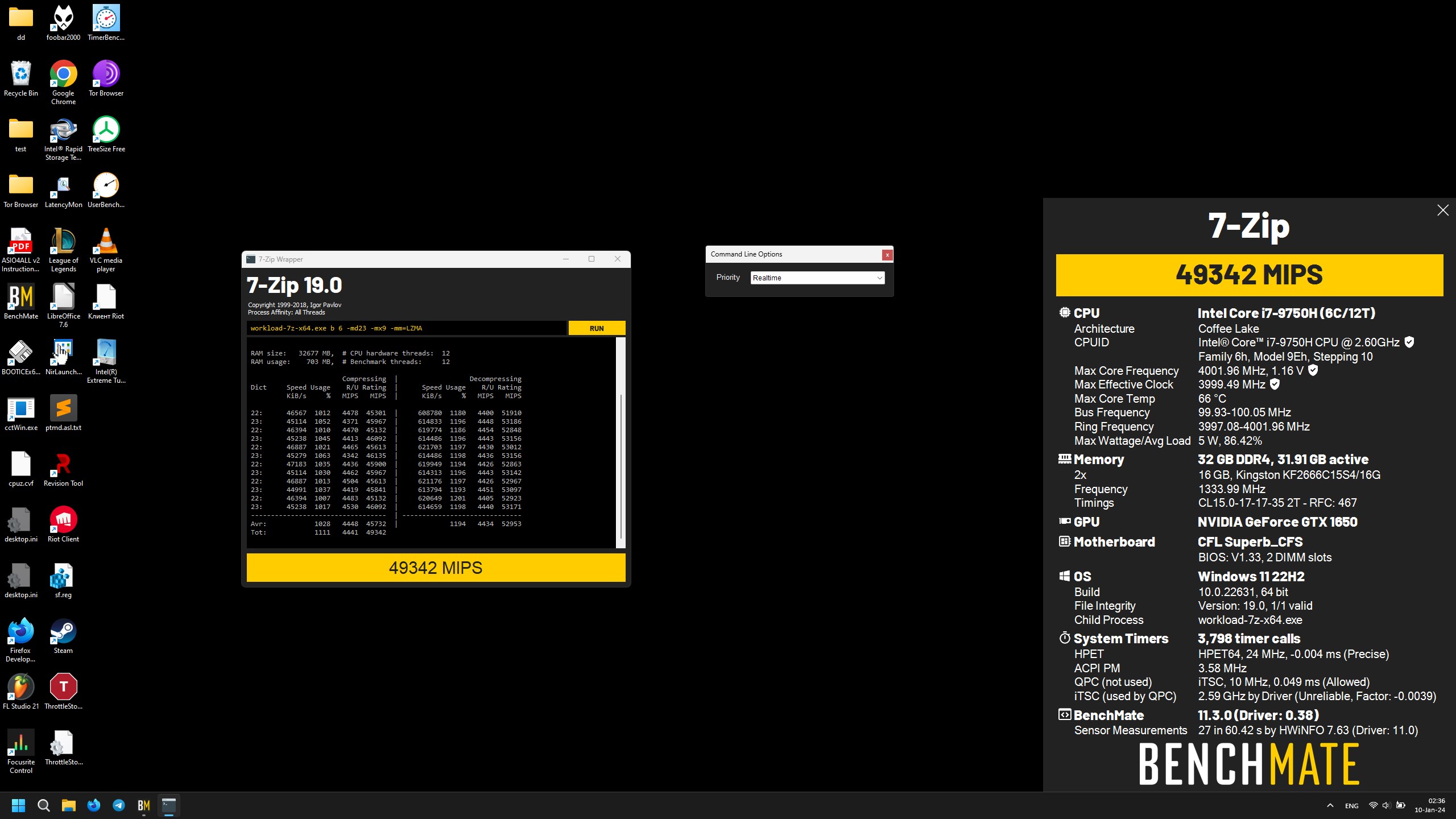Screen dimensions: 1456x819
Task: Open taskbar Search
Action: pos(44,805)
